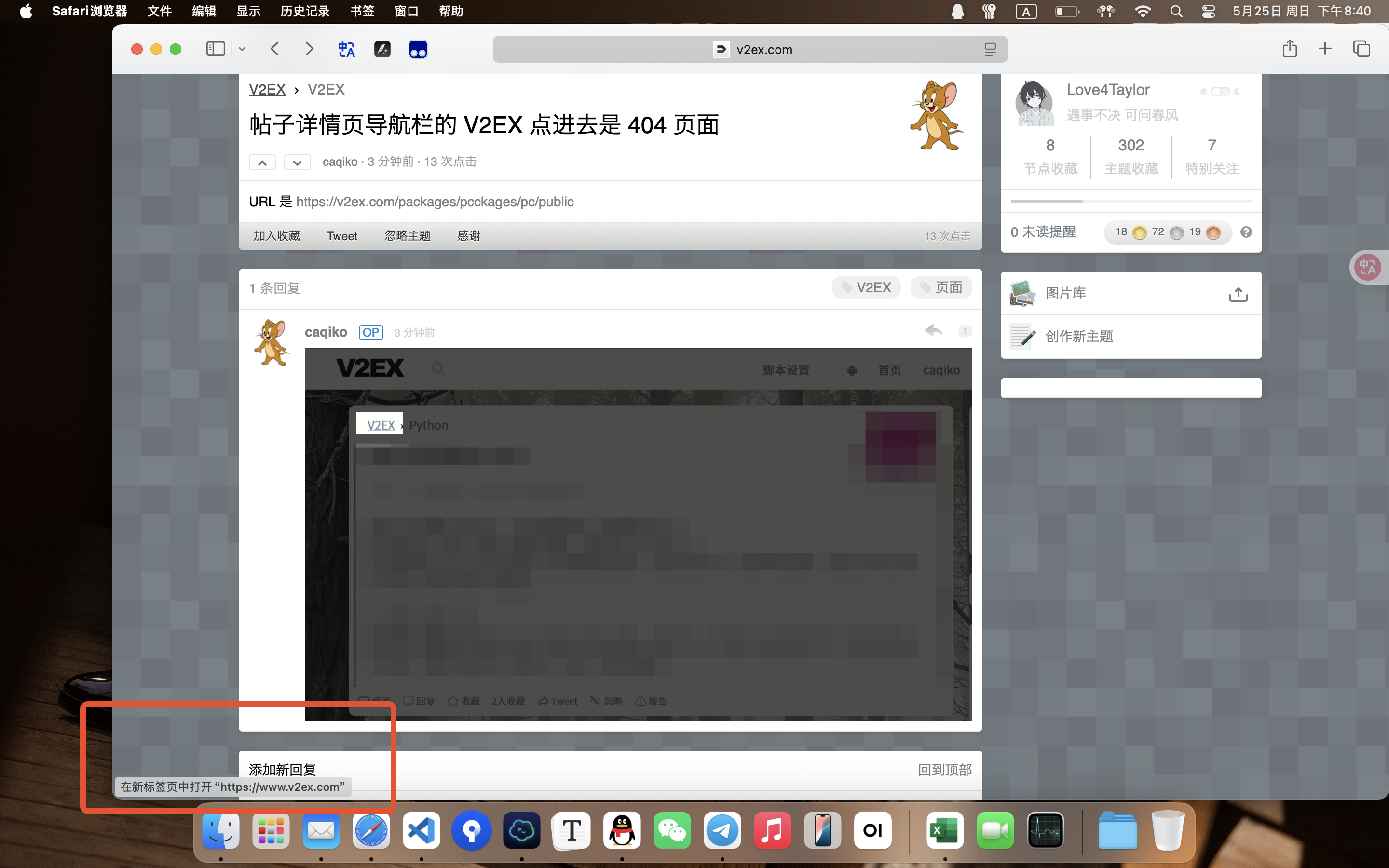Toggle the day/night theme switch
Image resolution: width=1389 pixels, height=868 pixels.
point(1220,91)
